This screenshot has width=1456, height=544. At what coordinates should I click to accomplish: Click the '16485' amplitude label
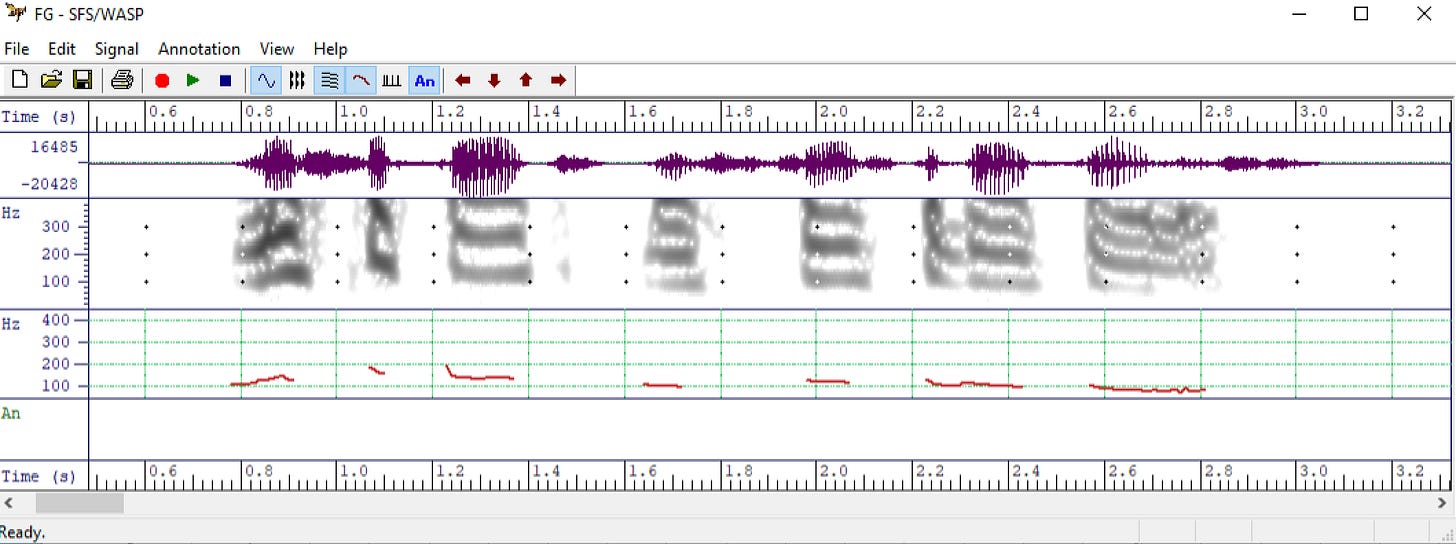(x=55, y=147)
